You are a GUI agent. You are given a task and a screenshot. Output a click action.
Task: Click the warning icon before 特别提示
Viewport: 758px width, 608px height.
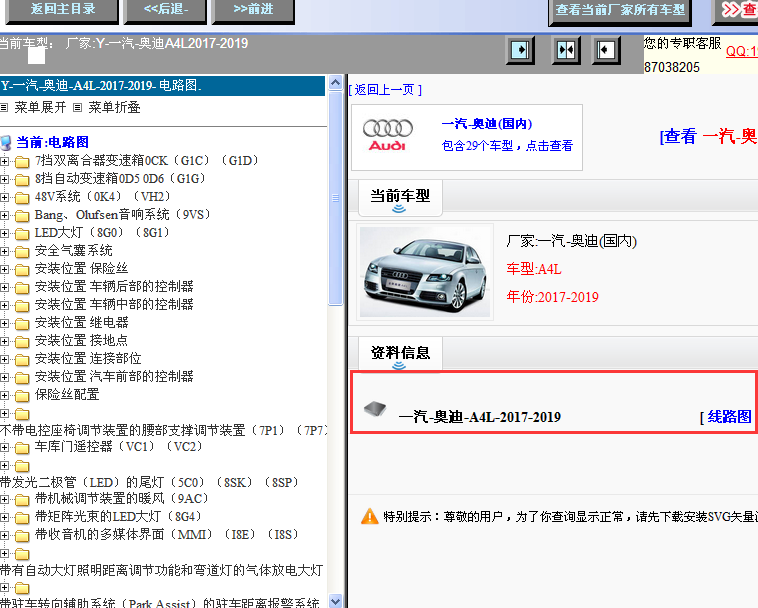(x=370, y=517)
